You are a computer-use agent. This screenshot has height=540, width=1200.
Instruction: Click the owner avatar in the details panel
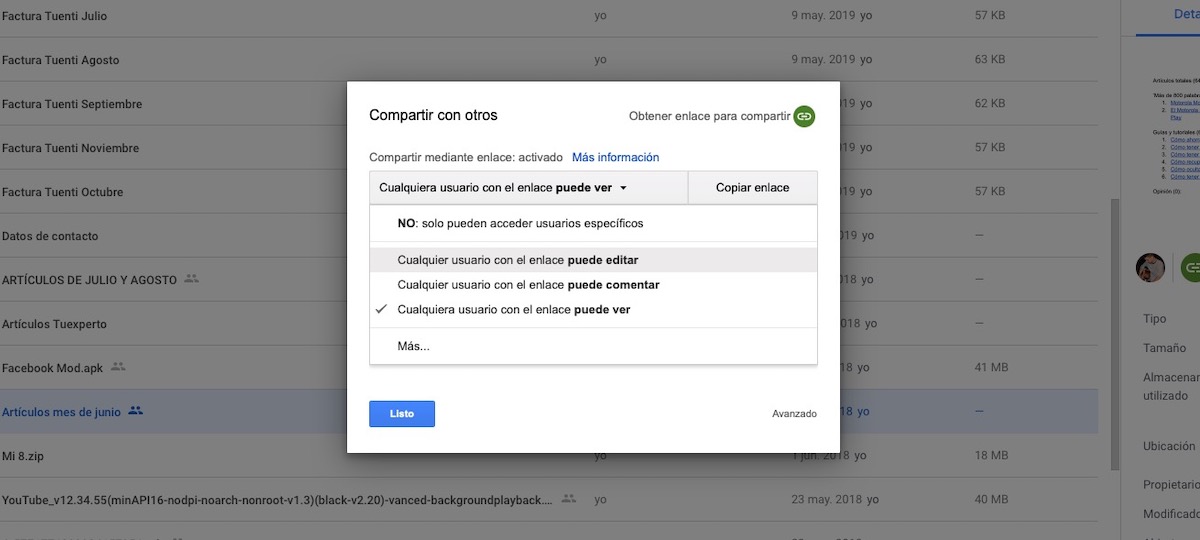coord(1150,267)
